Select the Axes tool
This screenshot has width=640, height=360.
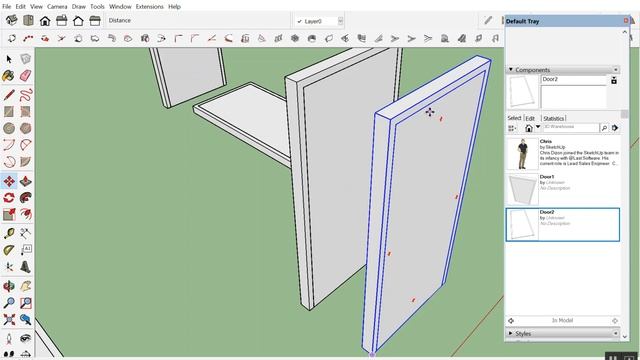9,267
